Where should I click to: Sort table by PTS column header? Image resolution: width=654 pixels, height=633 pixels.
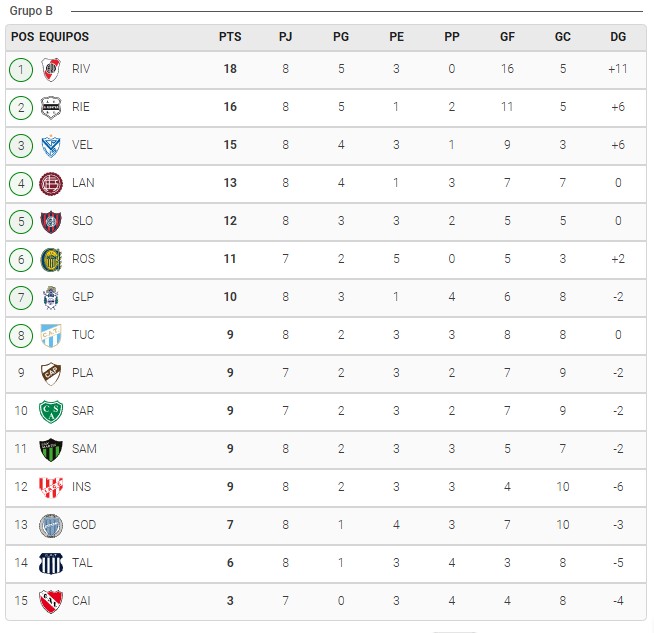230,37
